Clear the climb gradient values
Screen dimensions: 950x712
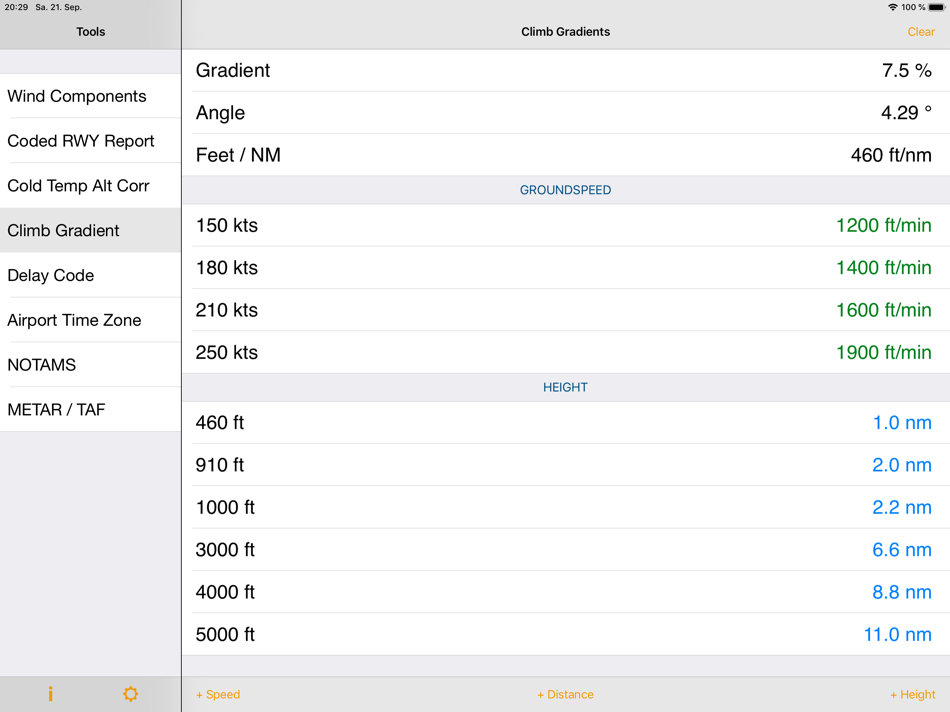point(921,31)
